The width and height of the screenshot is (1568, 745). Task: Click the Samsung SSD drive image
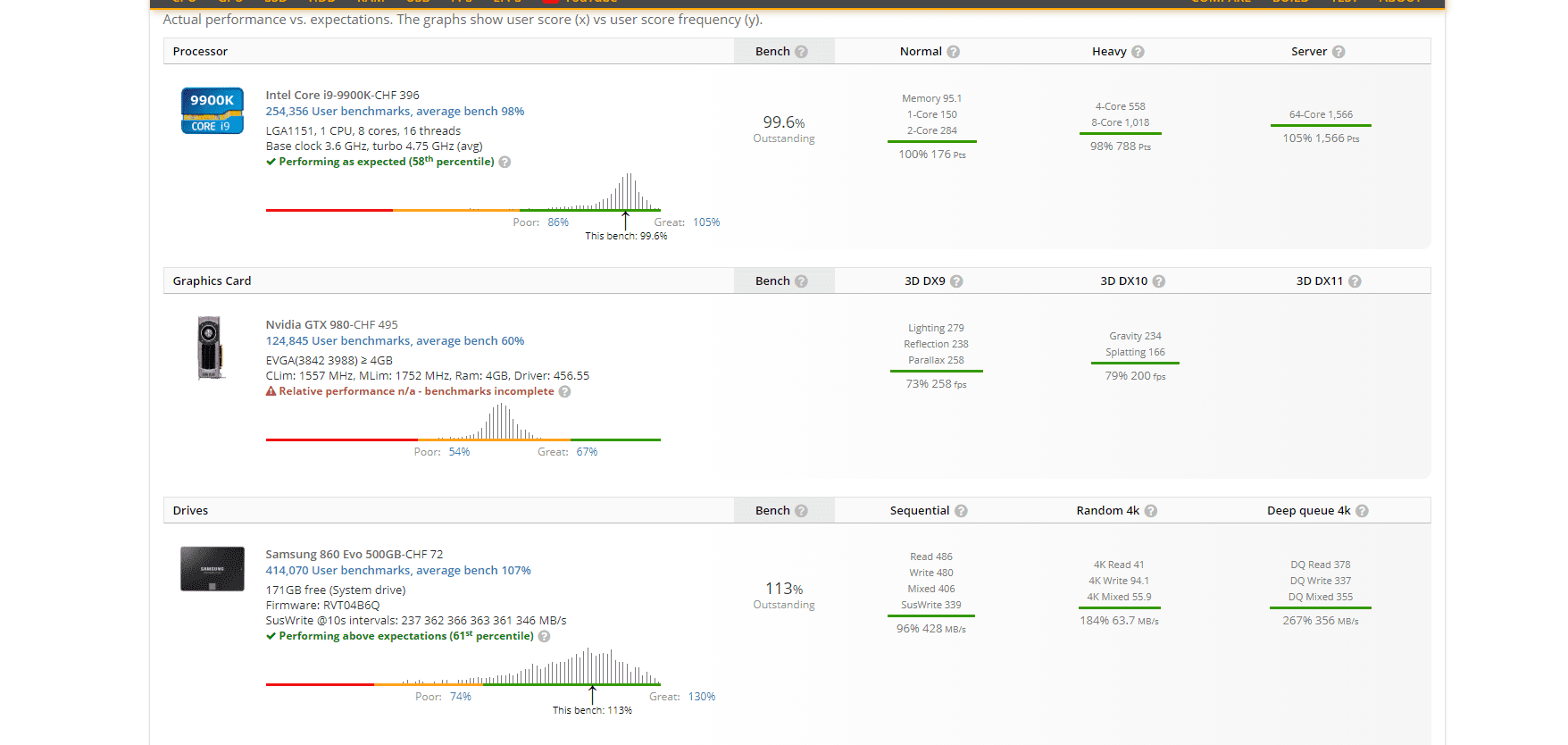tap(213, 569)
